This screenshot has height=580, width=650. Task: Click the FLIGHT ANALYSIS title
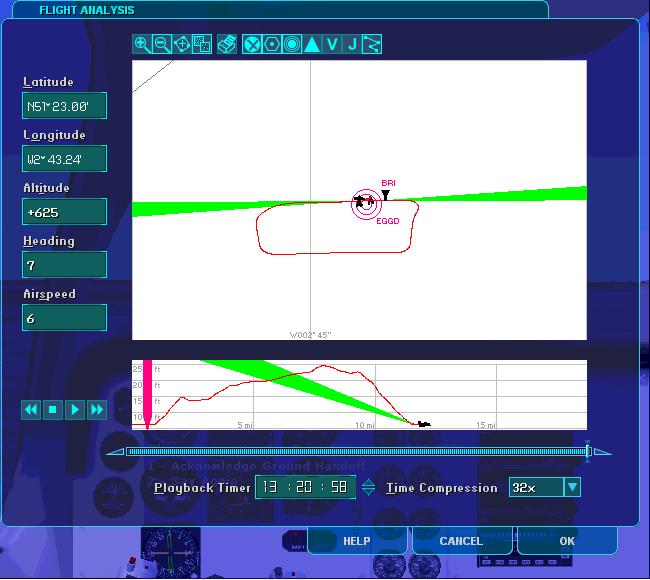coord(87,10)
